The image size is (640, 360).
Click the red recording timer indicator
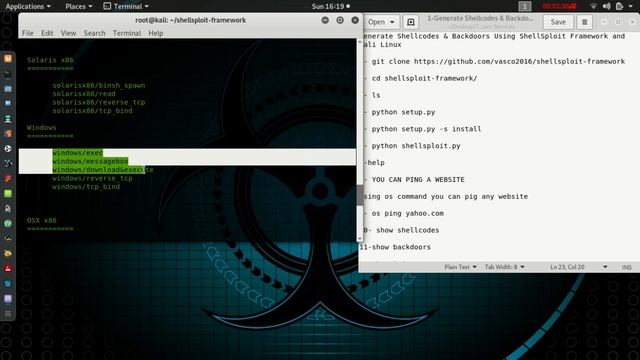click(x=559, y=6)
